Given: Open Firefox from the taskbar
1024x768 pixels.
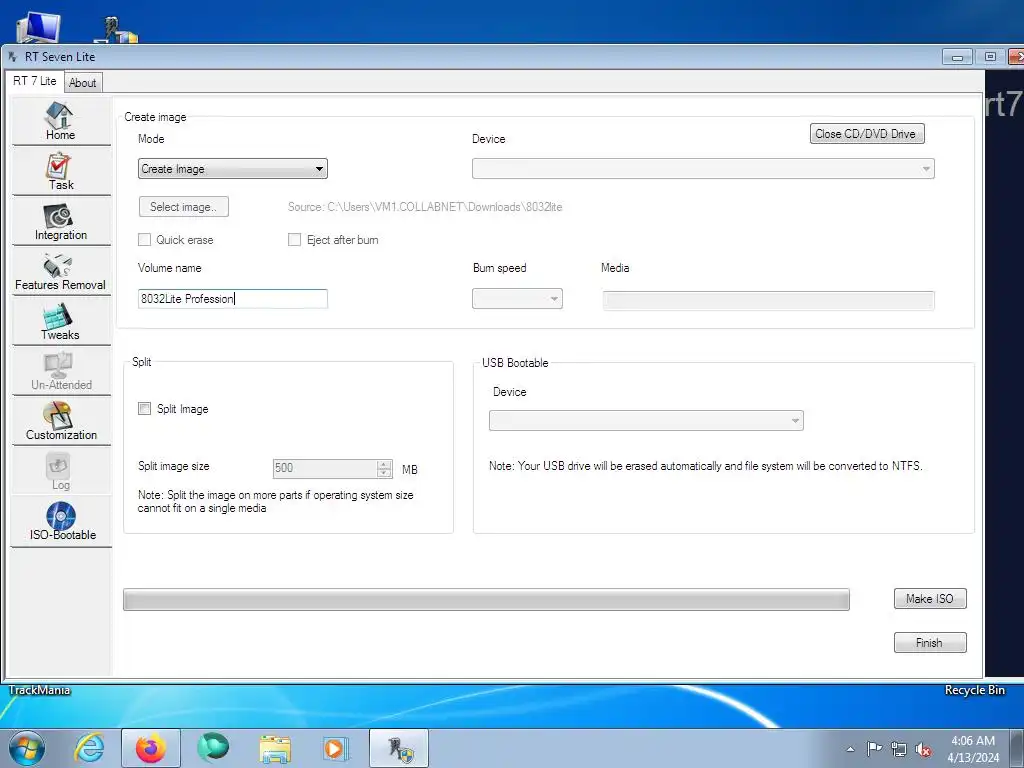Looking at the screenshot, I should tap(150, 748).
